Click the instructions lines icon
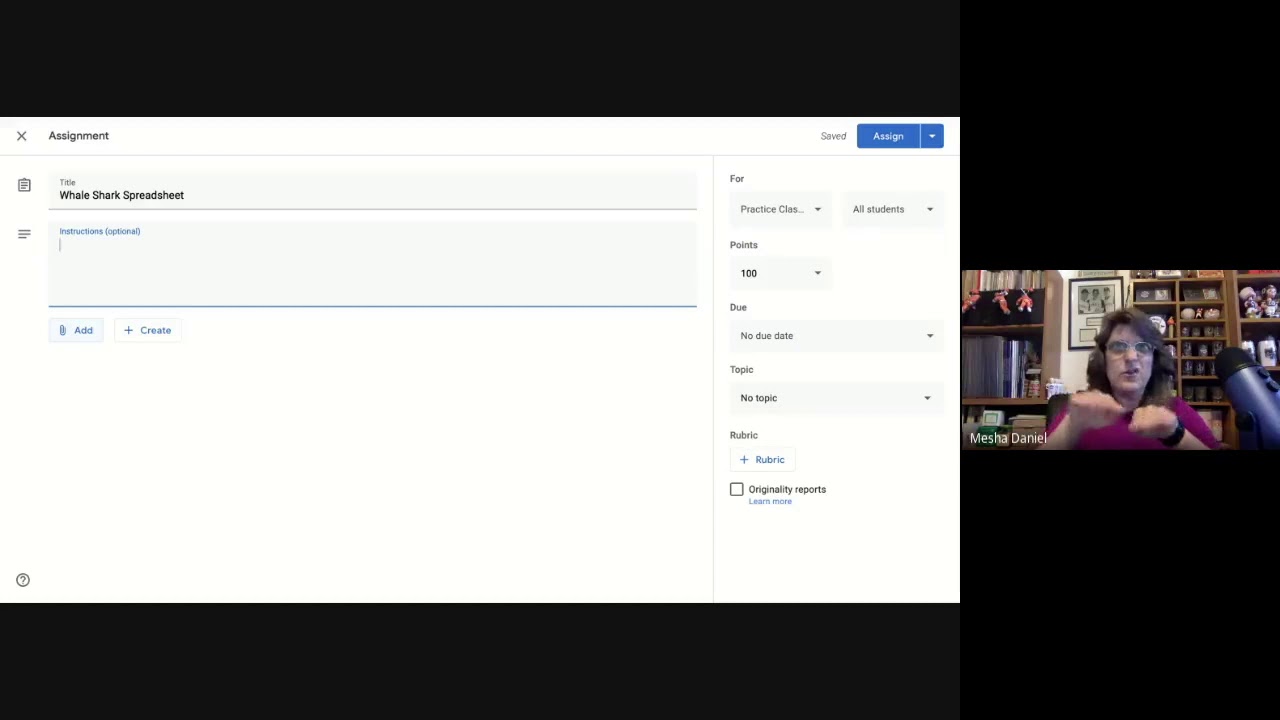This screenshot has width=1280, height=720. coord(24,234)
